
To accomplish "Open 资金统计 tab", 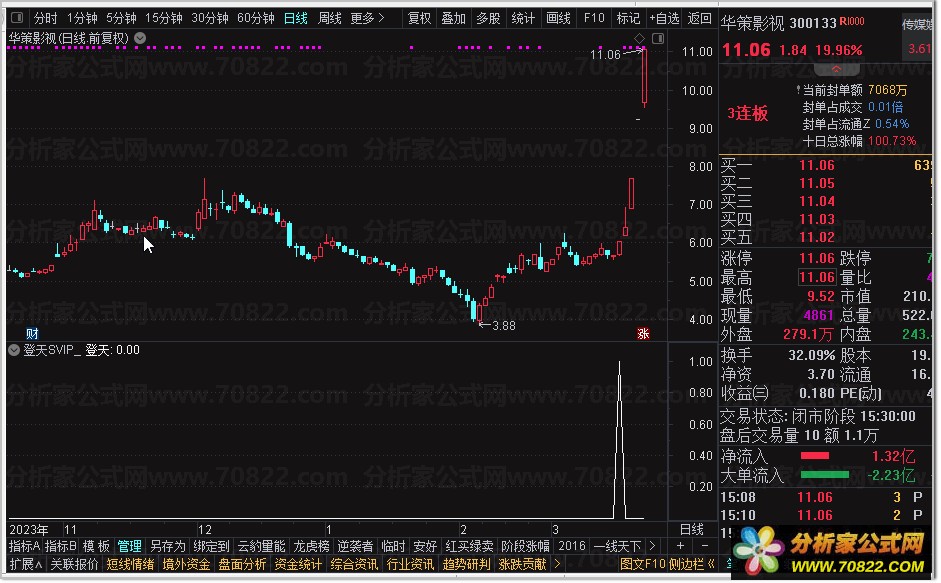I will (298, 564).
